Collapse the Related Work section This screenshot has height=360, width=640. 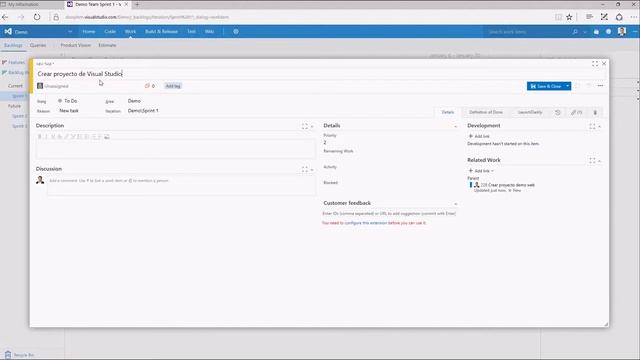[600, 161]
